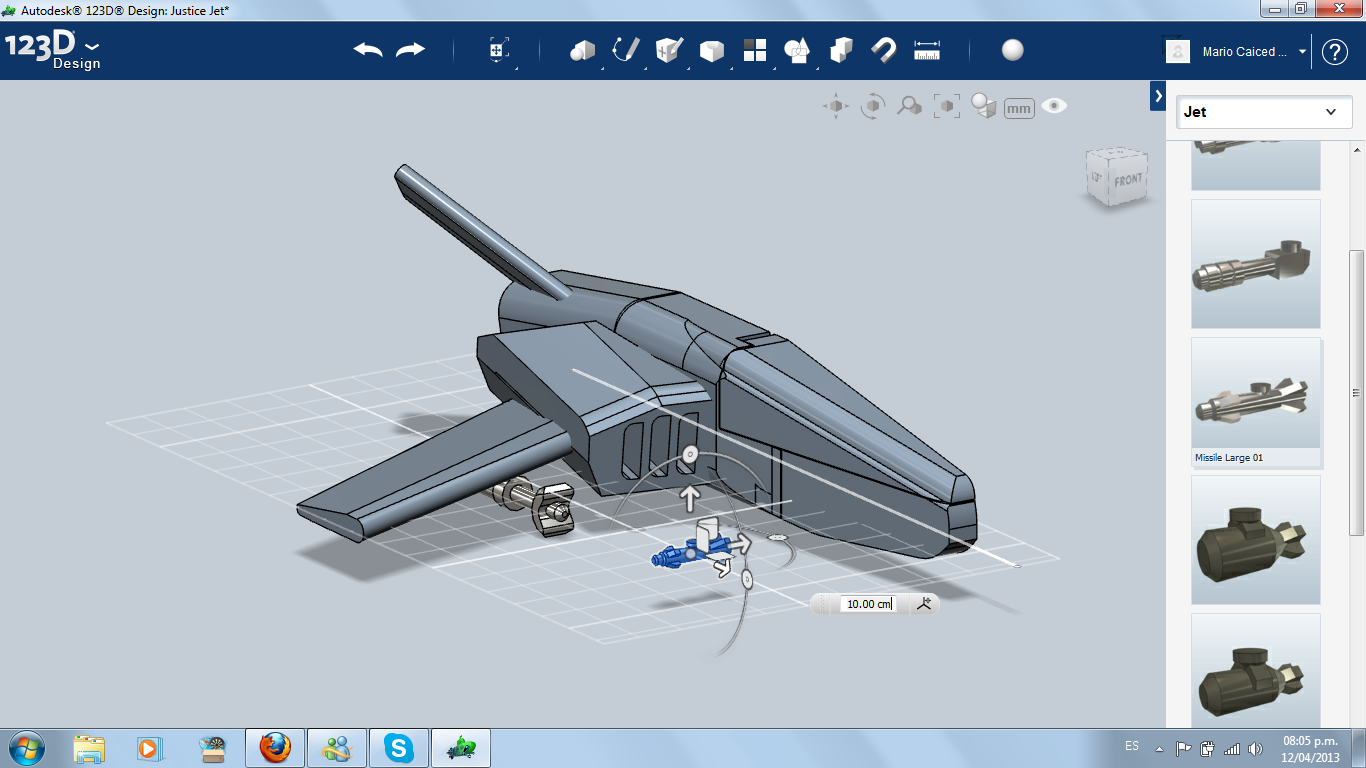
Task: Click the FRONT face of the view cube
Action: point(1127,181)
